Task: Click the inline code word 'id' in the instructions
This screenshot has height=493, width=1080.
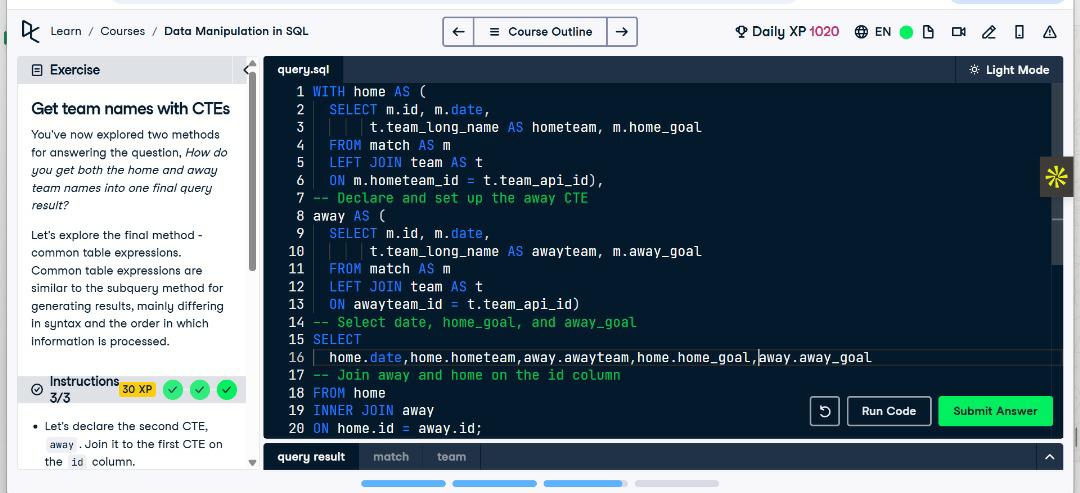Action: 77,462
